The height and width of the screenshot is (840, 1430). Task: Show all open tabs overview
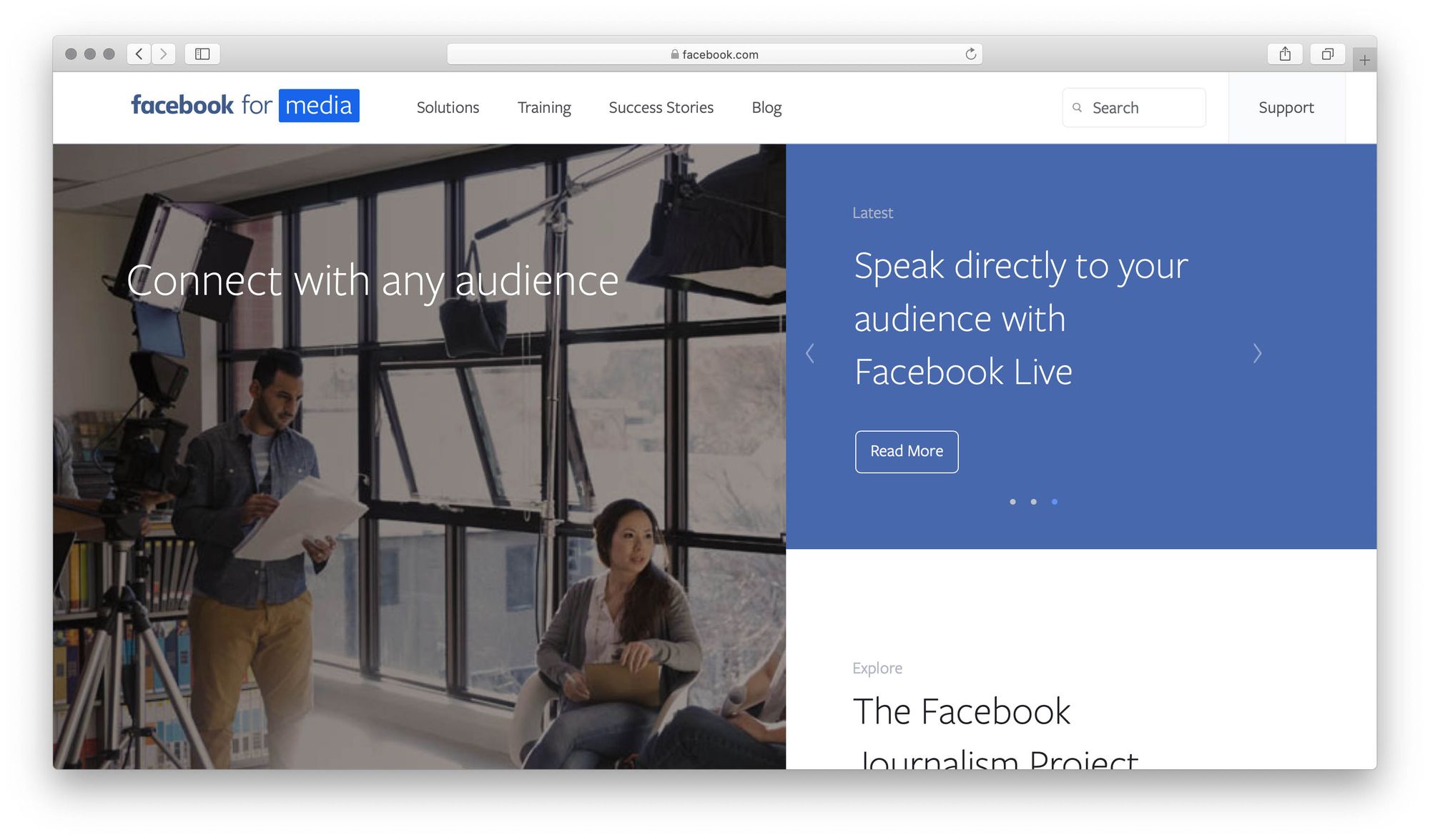pos(1327,54)
